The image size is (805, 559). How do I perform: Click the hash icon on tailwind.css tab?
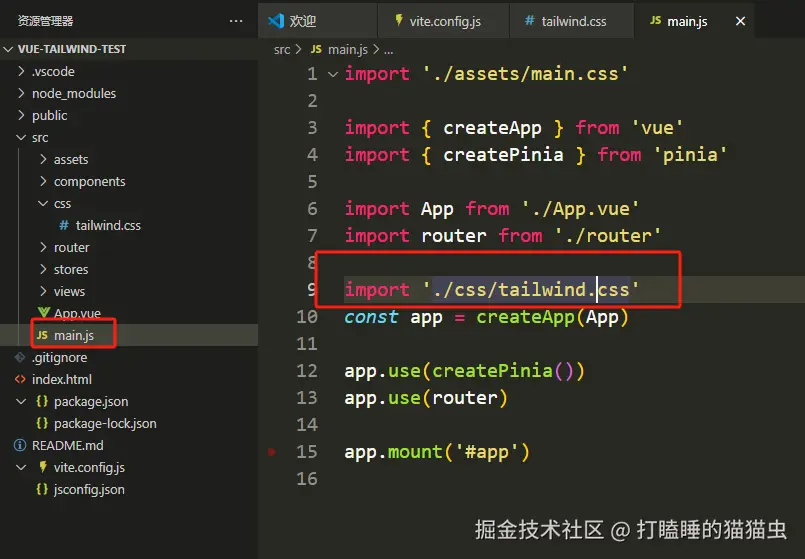coord(529,21)
